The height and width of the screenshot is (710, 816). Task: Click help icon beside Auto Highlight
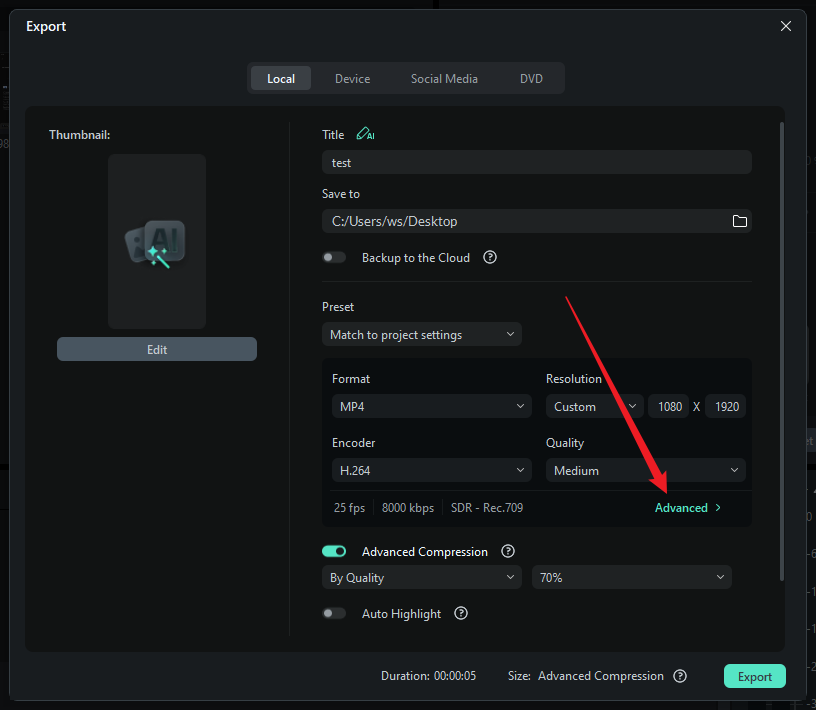[461, 613]
